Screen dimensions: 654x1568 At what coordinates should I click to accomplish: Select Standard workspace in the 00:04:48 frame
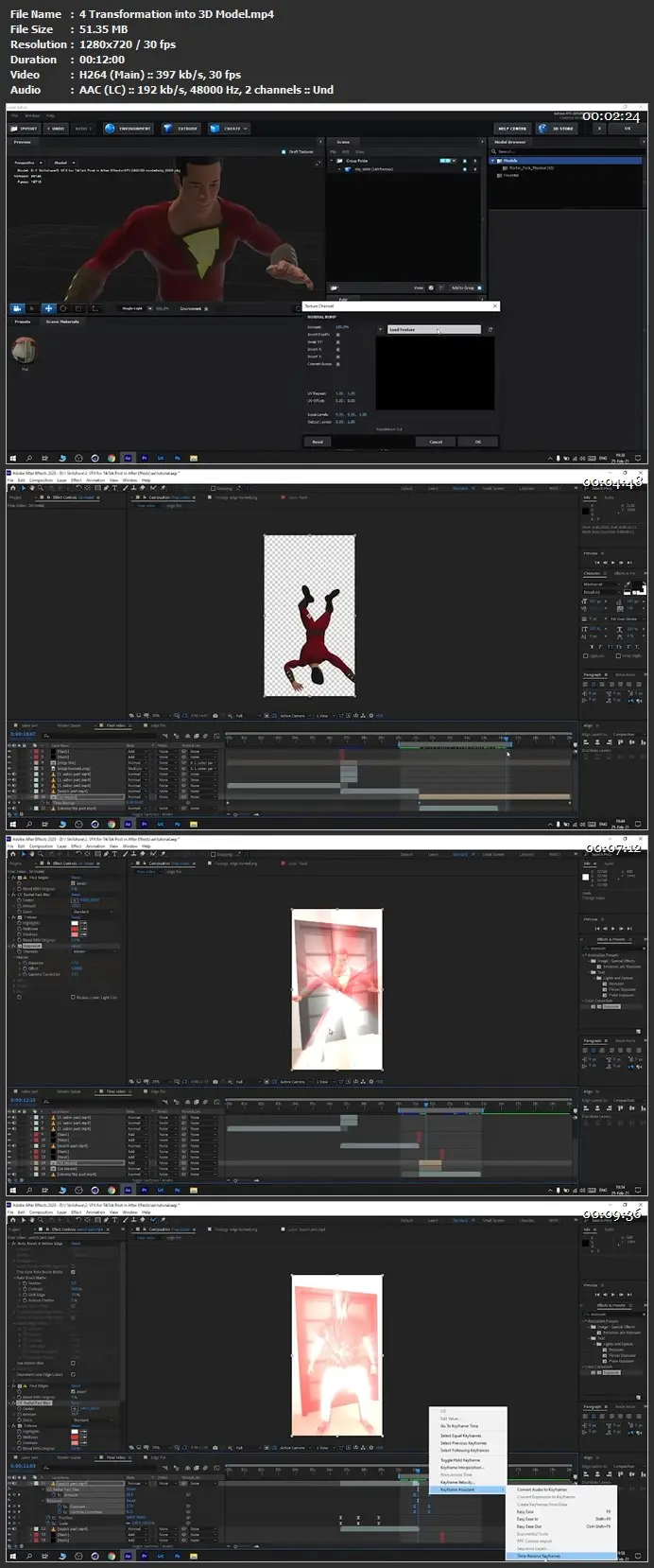pos(461,489)
